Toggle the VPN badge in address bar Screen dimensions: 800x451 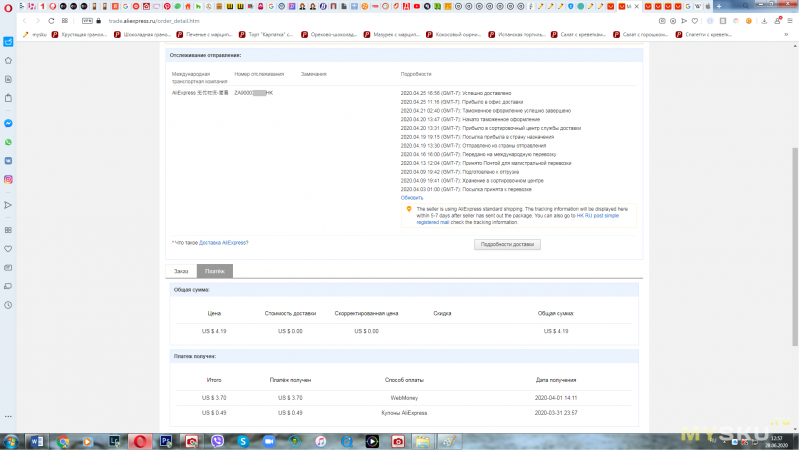[85, 21]
